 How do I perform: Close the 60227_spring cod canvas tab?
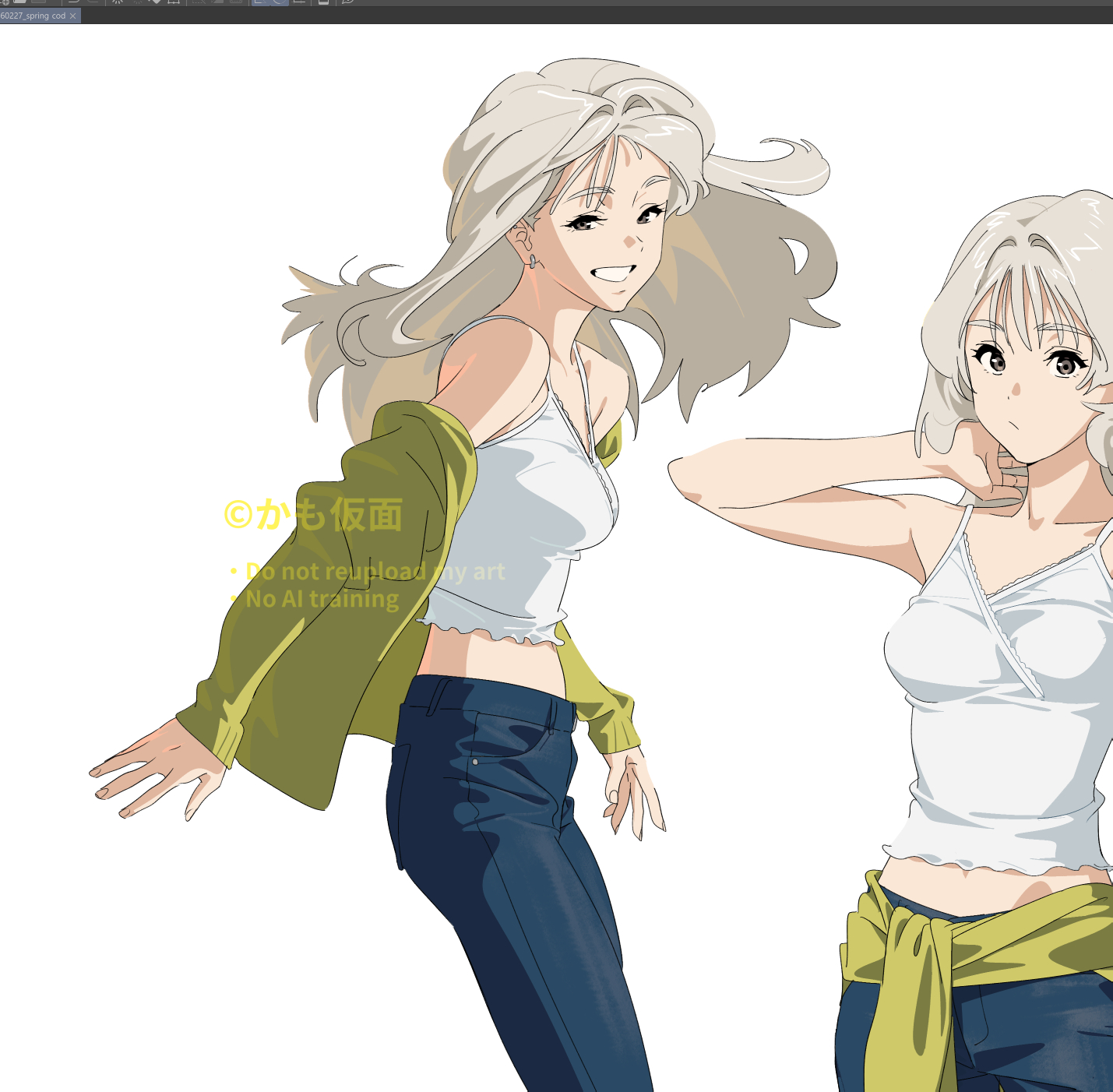pos(73,16)
